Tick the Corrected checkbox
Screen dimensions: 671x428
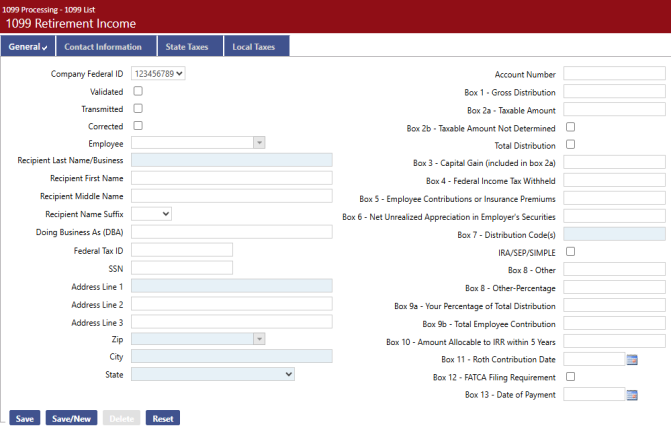pos(138,126)
